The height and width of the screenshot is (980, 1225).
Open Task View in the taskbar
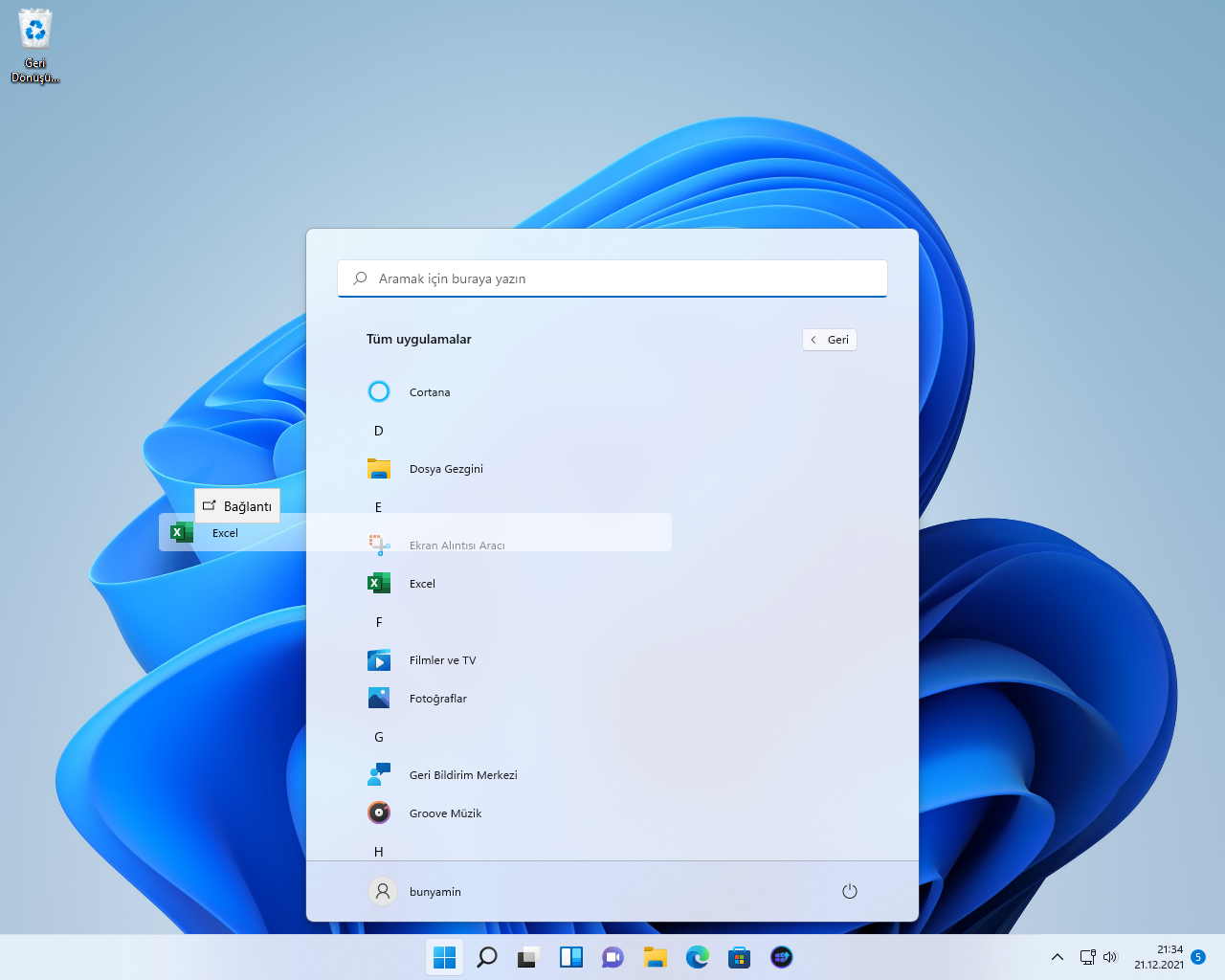528,957
